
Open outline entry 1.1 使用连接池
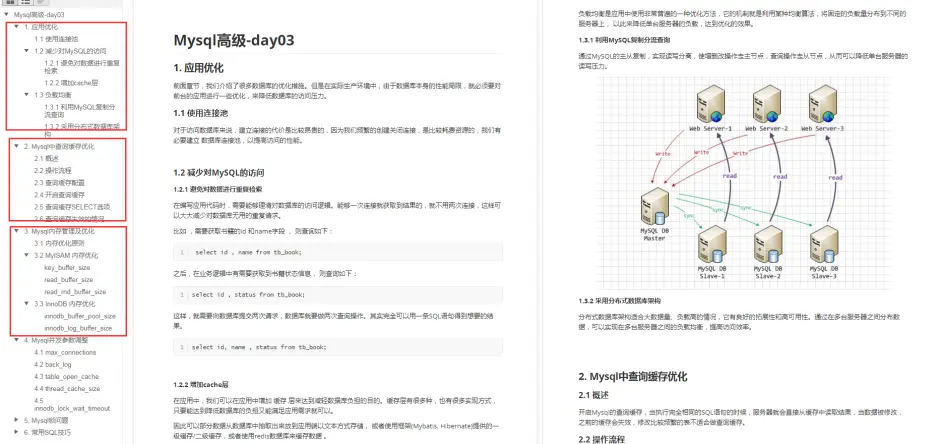(56, 39)
